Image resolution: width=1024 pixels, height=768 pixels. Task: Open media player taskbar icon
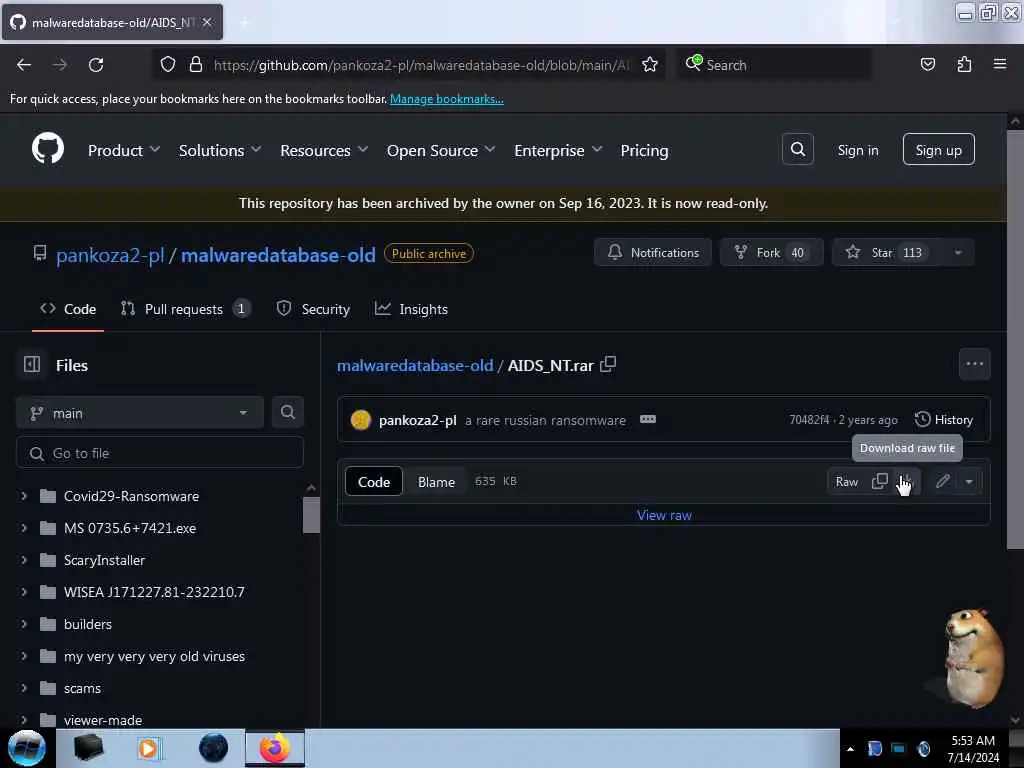(148, 748)
